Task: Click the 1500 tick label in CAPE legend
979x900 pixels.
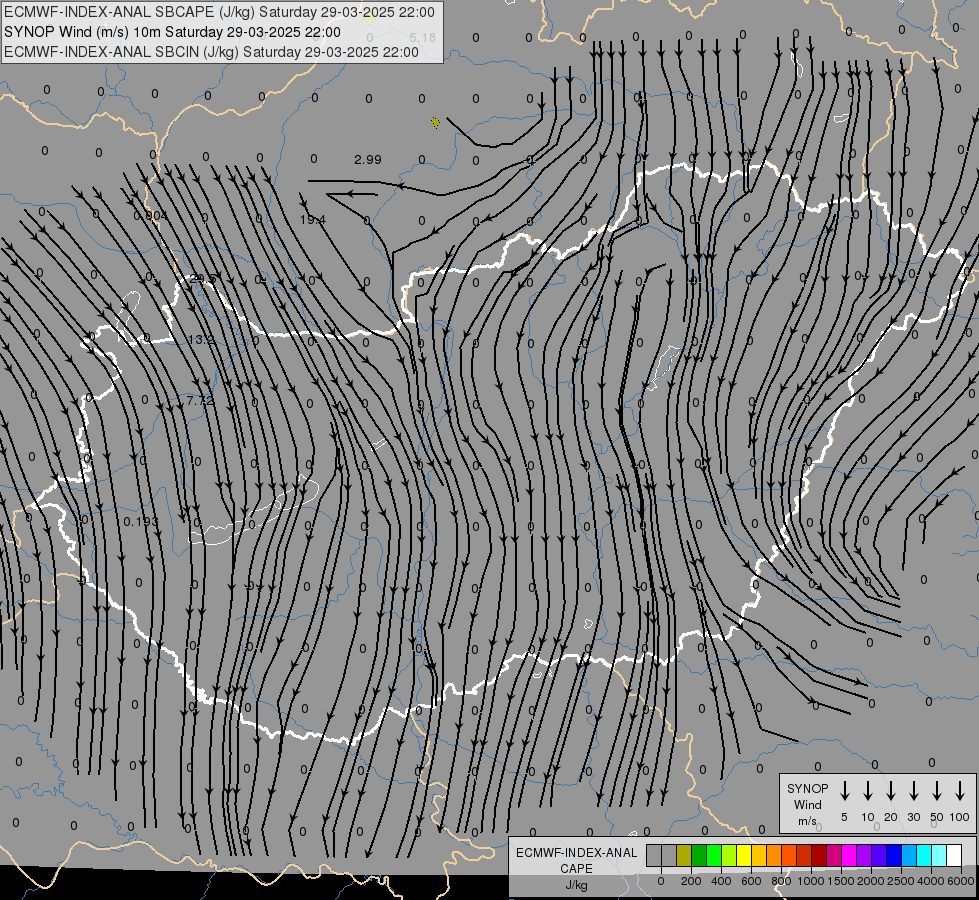Action: coord(840,881)
